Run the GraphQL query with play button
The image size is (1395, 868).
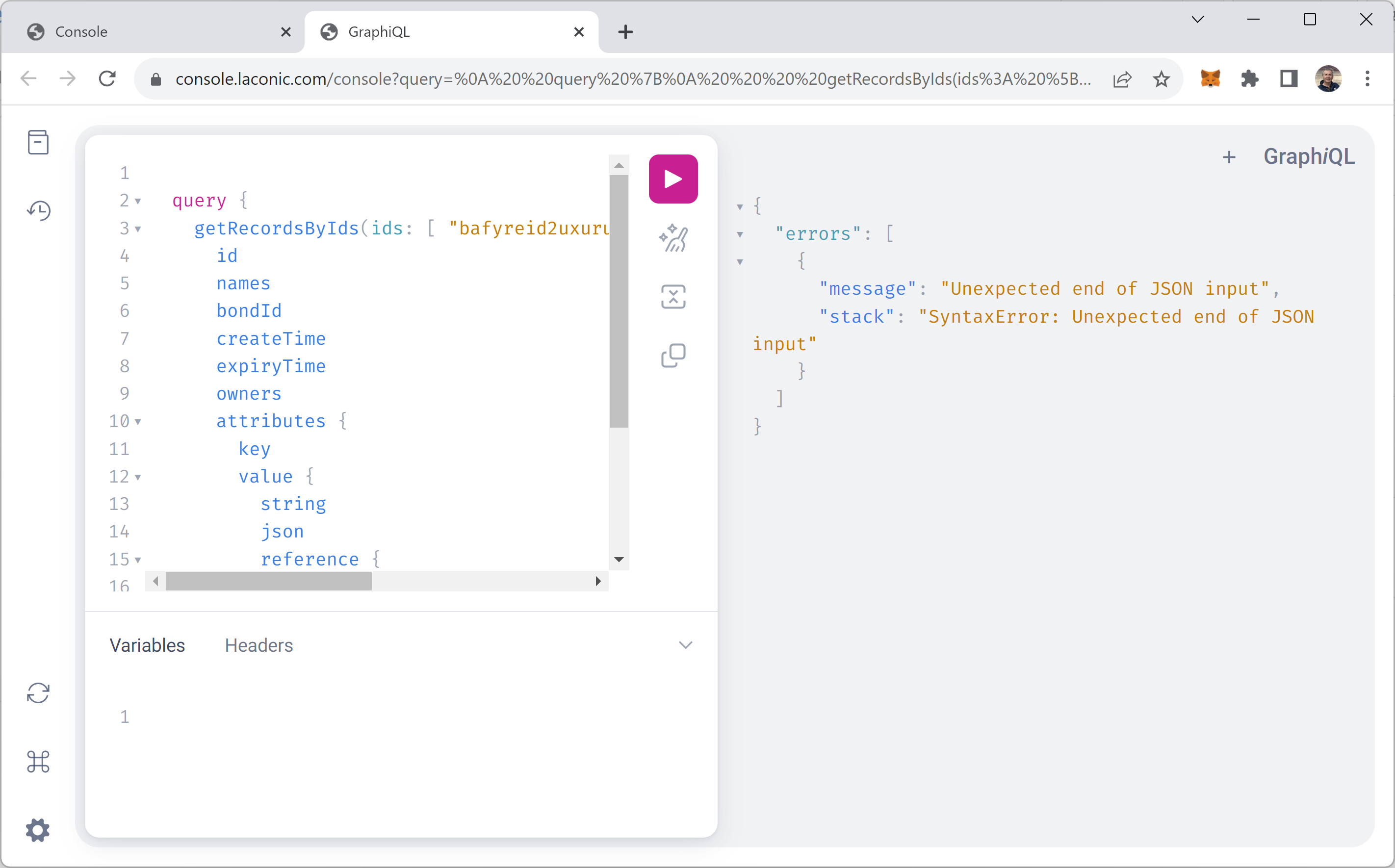click(x=673, y=179)
